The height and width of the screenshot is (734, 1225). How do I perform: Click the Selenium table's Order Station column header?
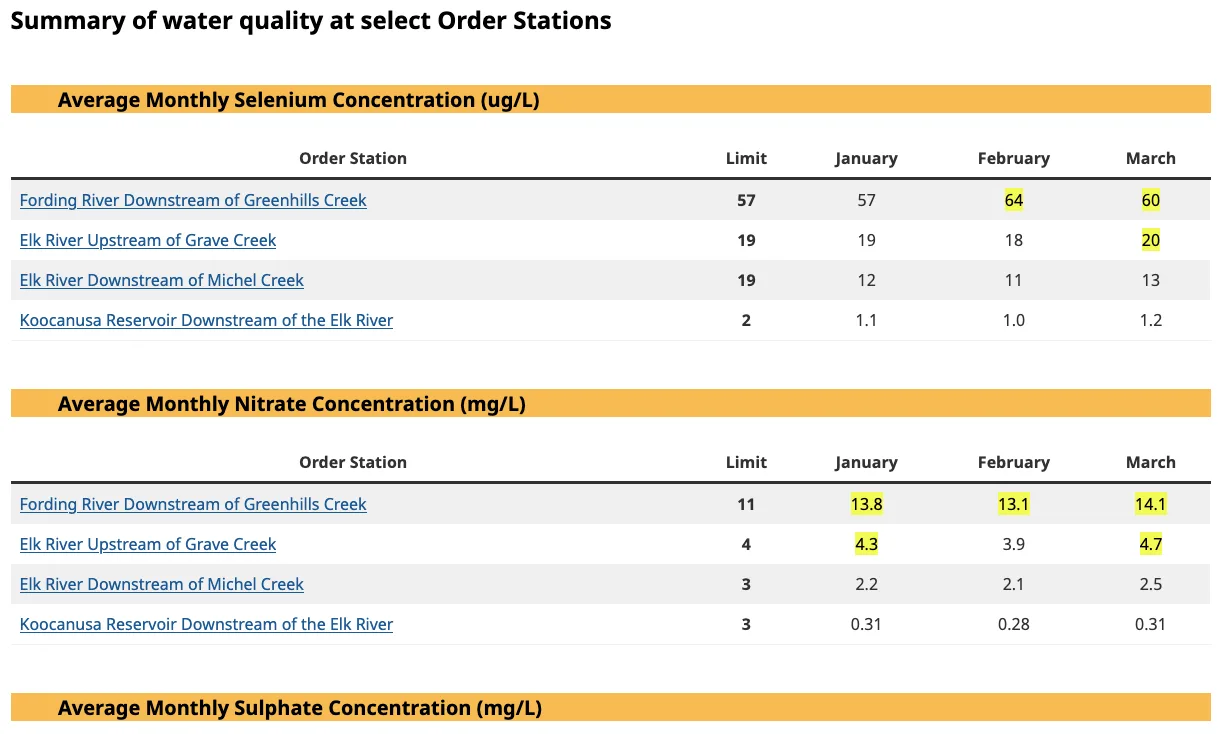(x=353, y=158)
